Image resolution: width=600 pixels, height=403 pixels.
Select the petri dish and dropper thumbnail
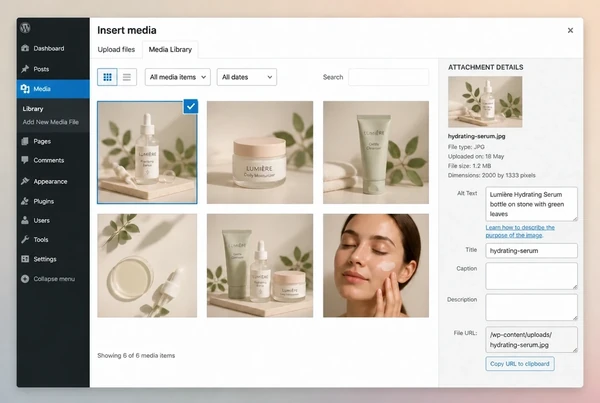click(147, 266)
